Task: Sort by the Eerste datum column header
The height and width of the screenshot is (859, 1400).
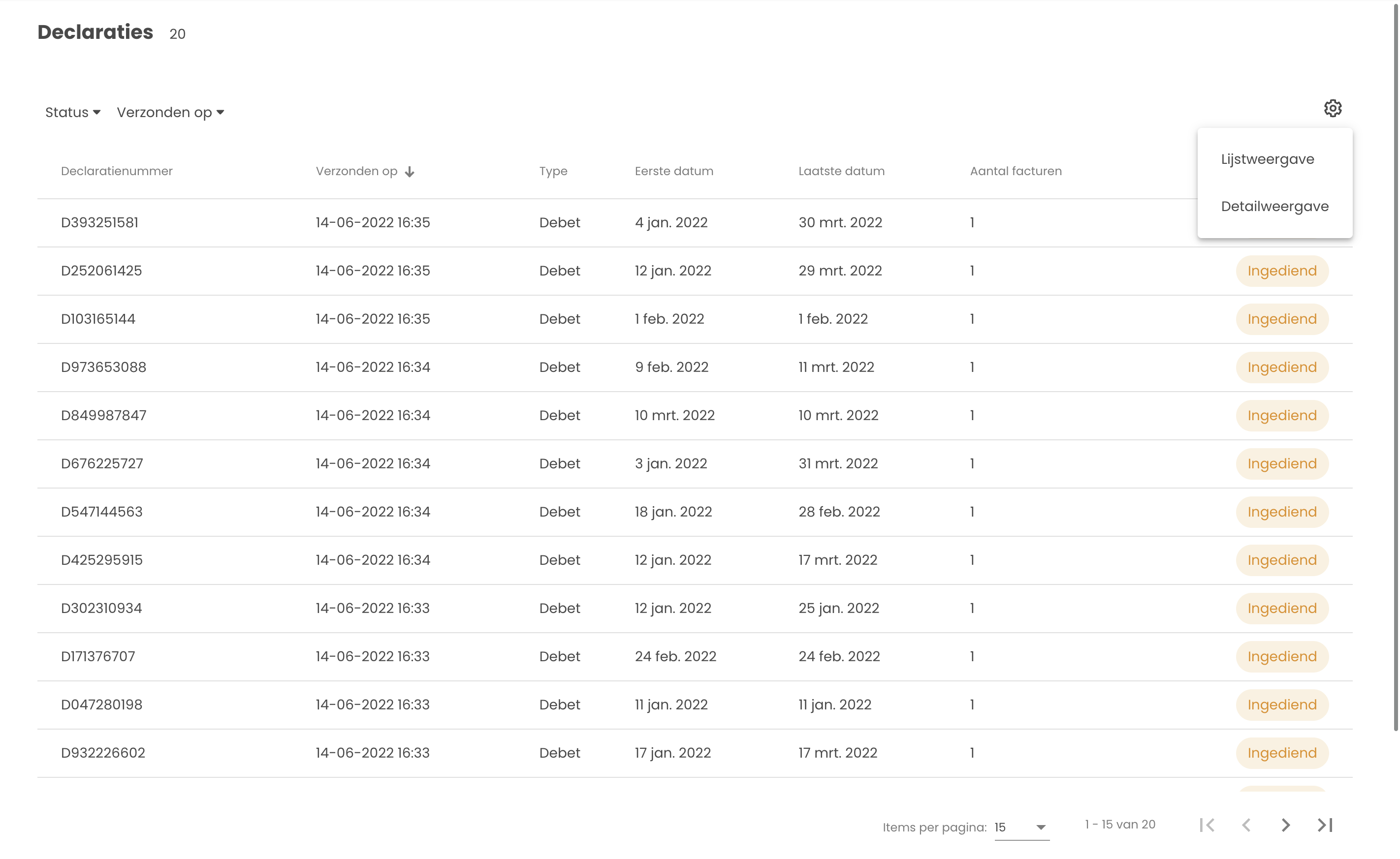Action: tap(673, 171)
